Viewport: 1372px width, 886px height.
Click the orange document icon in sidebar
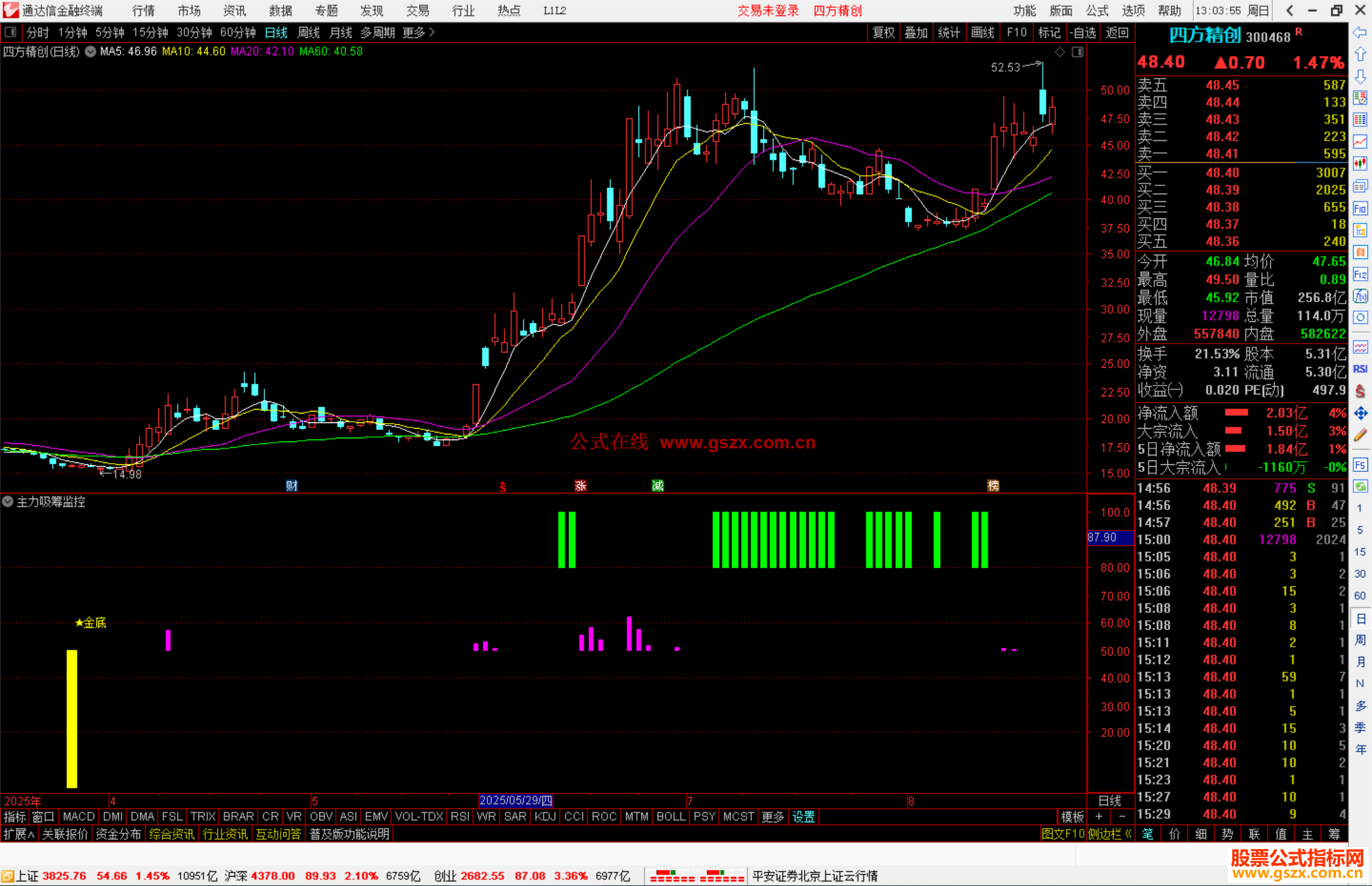(1360, 252)
